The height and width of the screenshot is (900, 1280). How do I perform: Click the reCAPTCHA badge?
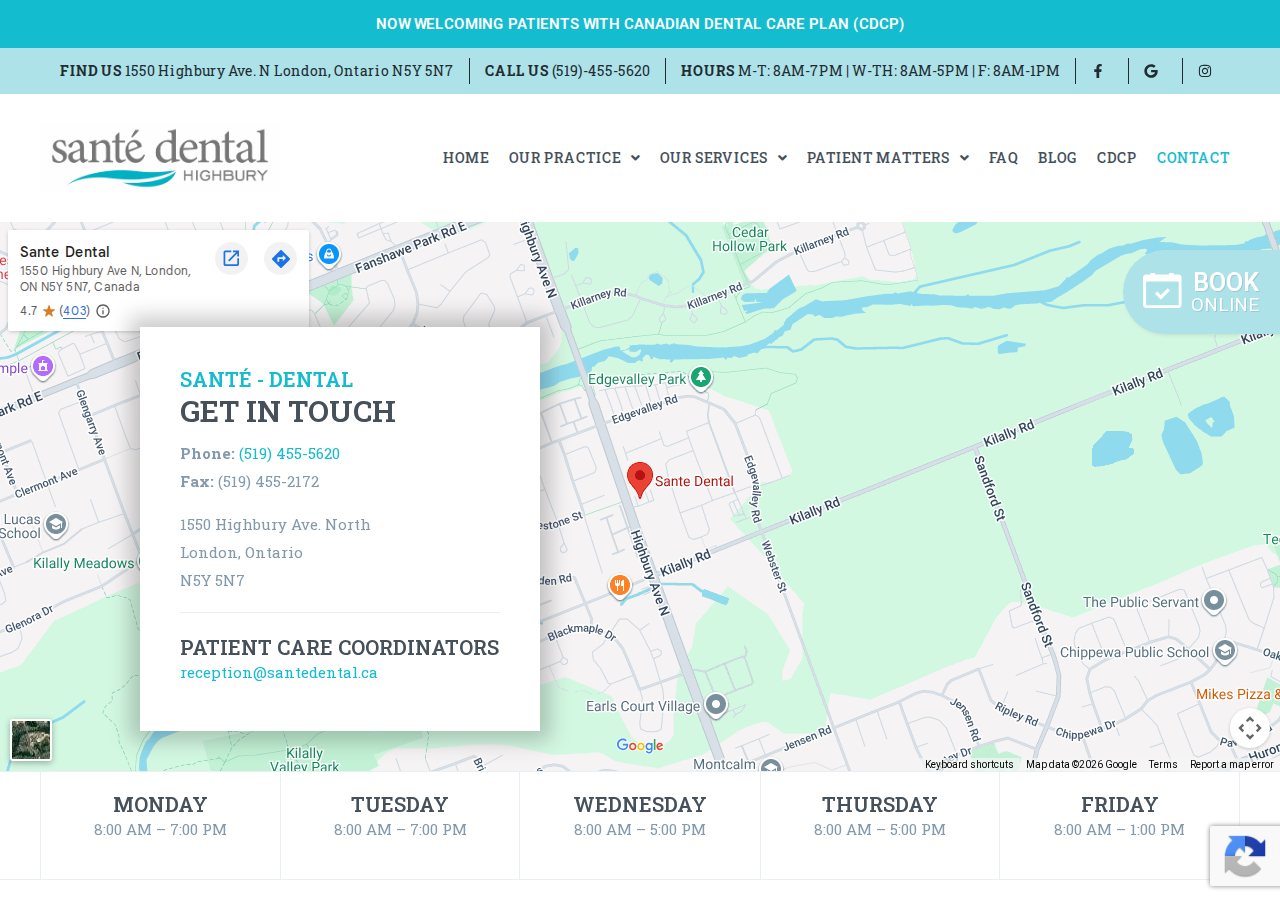click(1245, 855)
